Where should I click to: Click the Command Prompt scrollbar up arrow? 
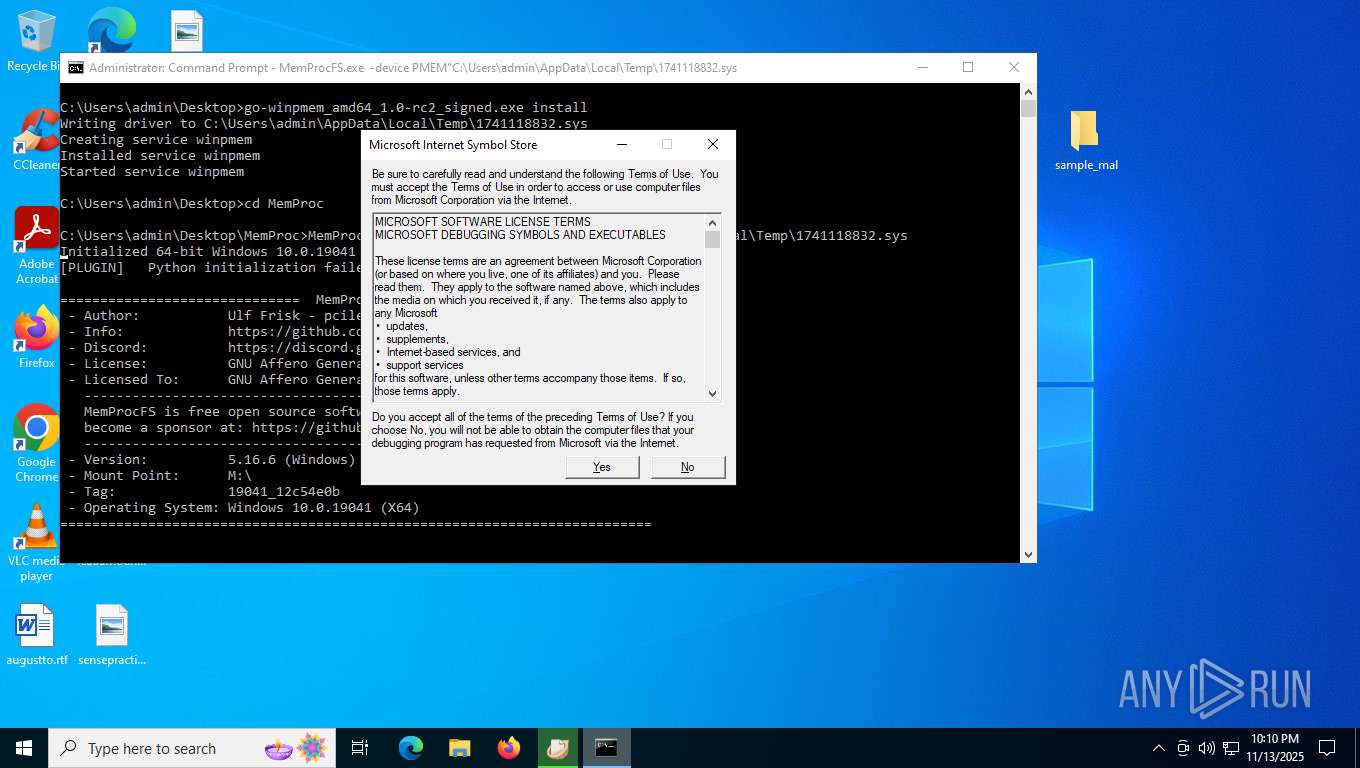[x=1028, y=92]
